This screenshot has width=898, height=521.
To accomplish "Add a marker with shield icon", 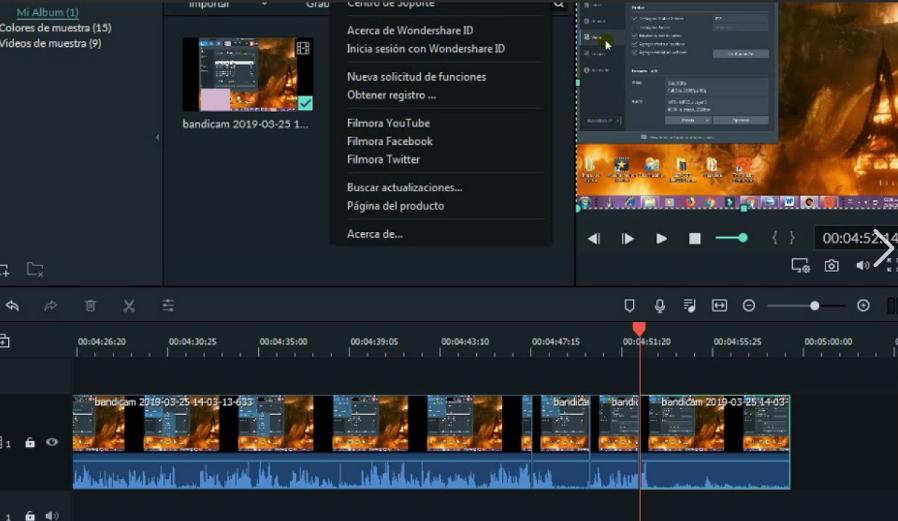I will [630, 306].
